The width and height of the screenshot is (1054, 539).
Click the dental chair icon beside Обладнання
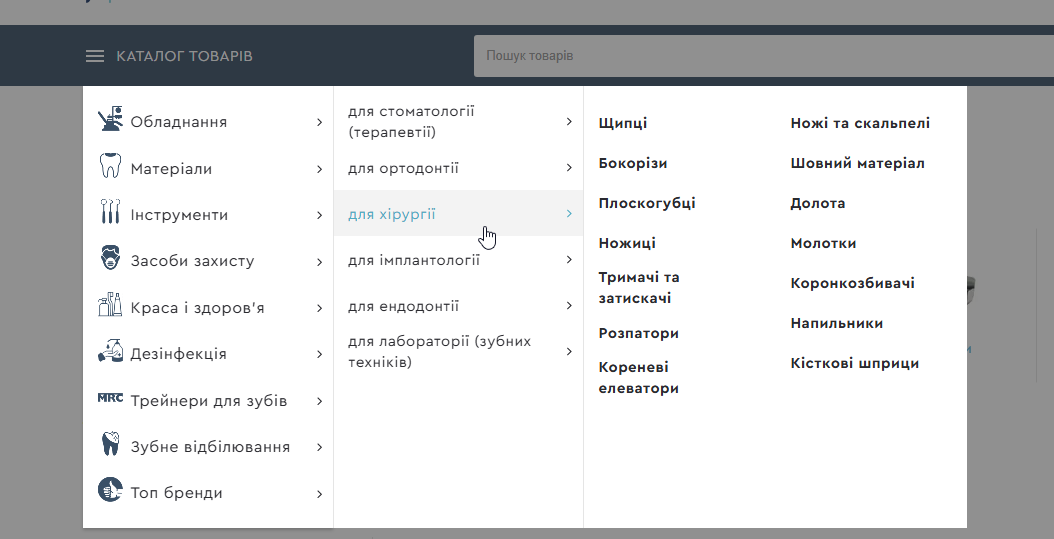tap(110, 121)
